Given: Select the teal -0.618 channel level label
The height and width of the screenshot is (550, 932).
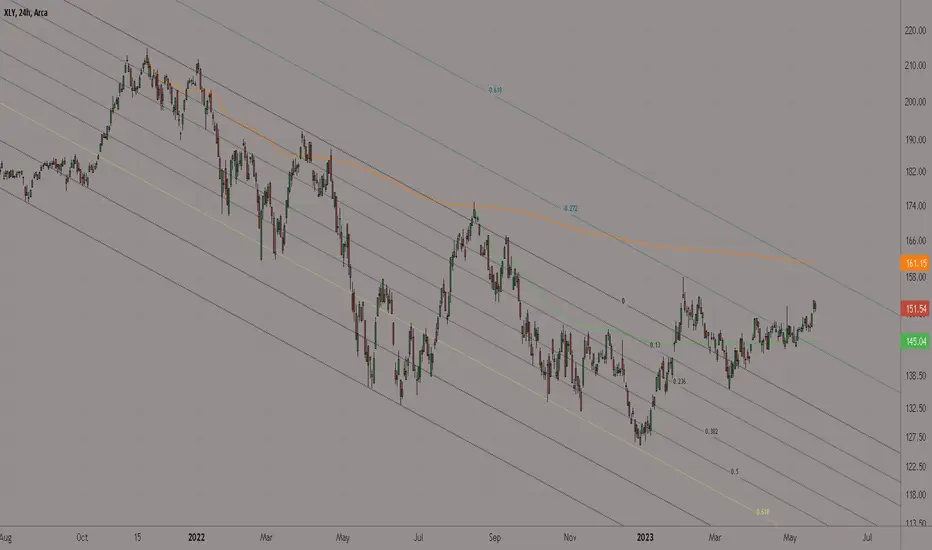Looking at the screenshot, I should tap(495, 90).
